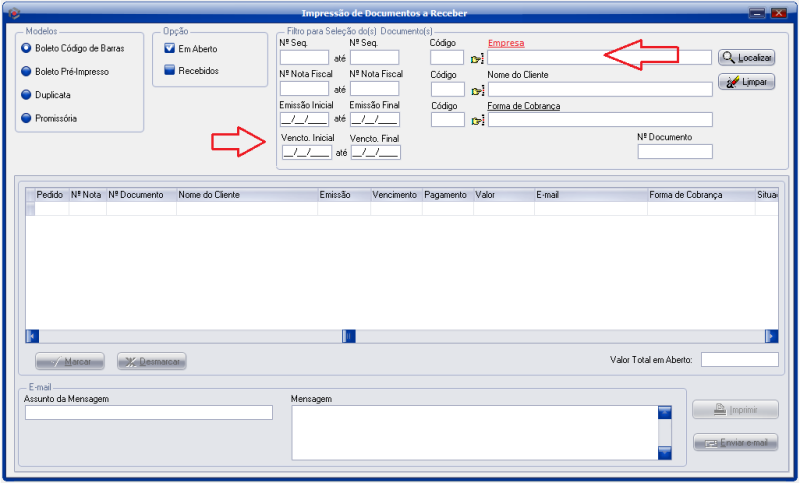Viewport: 800px width, 483px height.
Task: Click the application icon in title bar
Action: point(14,13)
